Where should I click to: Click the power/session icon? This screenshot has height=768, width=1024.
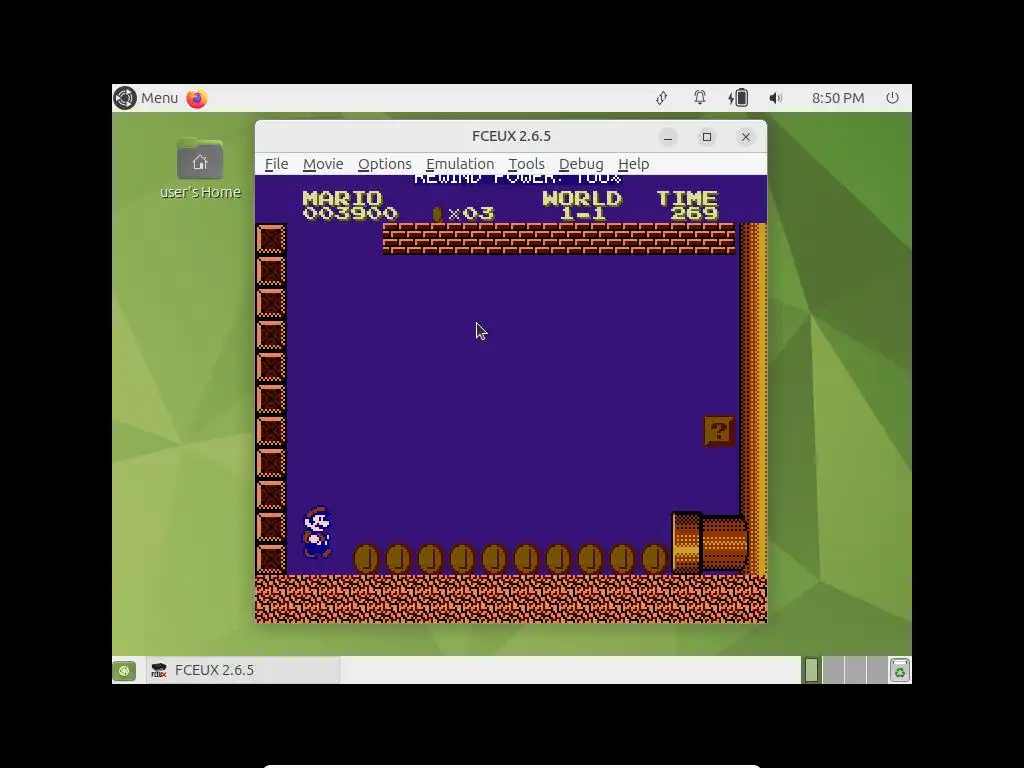pos(892,98)
